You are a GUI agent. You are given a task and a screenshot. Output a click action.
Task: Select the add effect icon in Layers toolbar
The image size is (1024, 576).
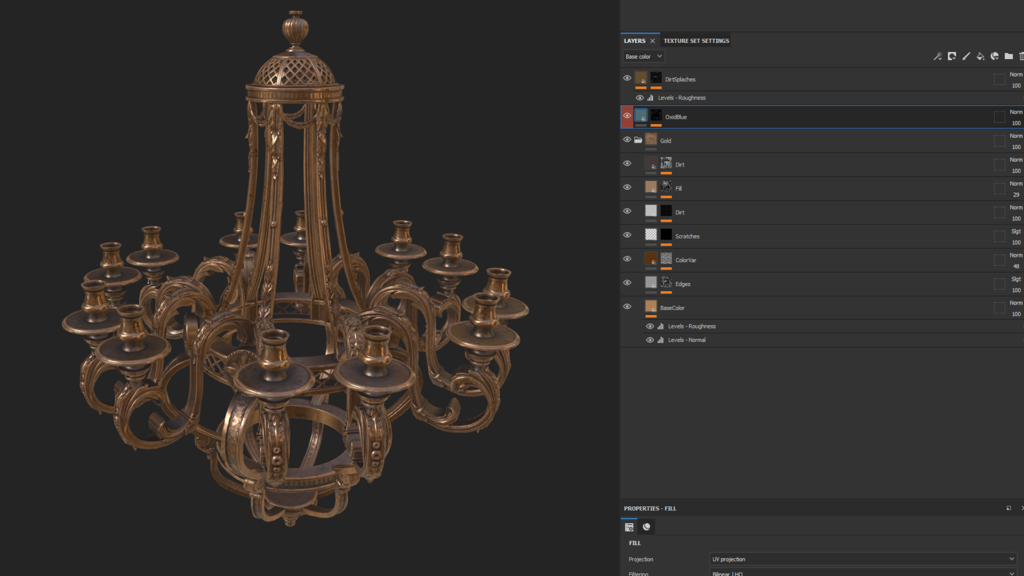[938, 57]
